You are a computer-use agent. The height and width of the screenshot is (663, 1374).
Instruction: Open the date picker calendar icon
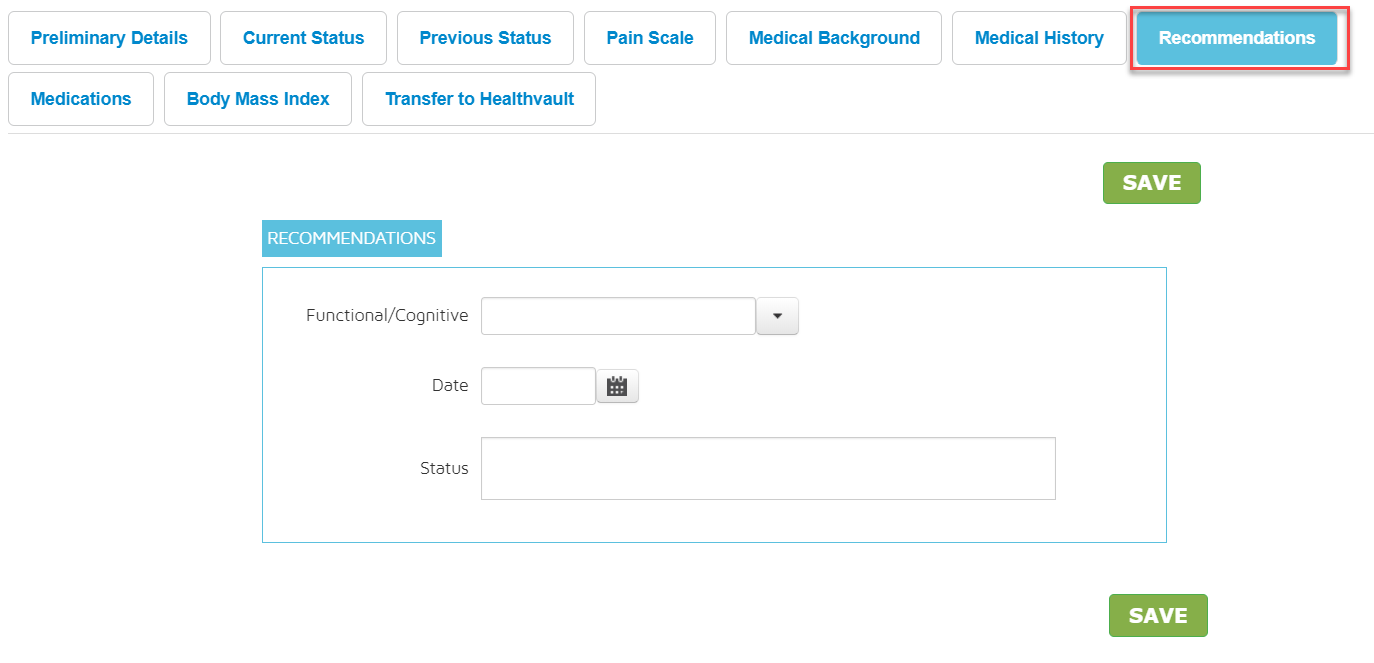(x=617, y=386)
